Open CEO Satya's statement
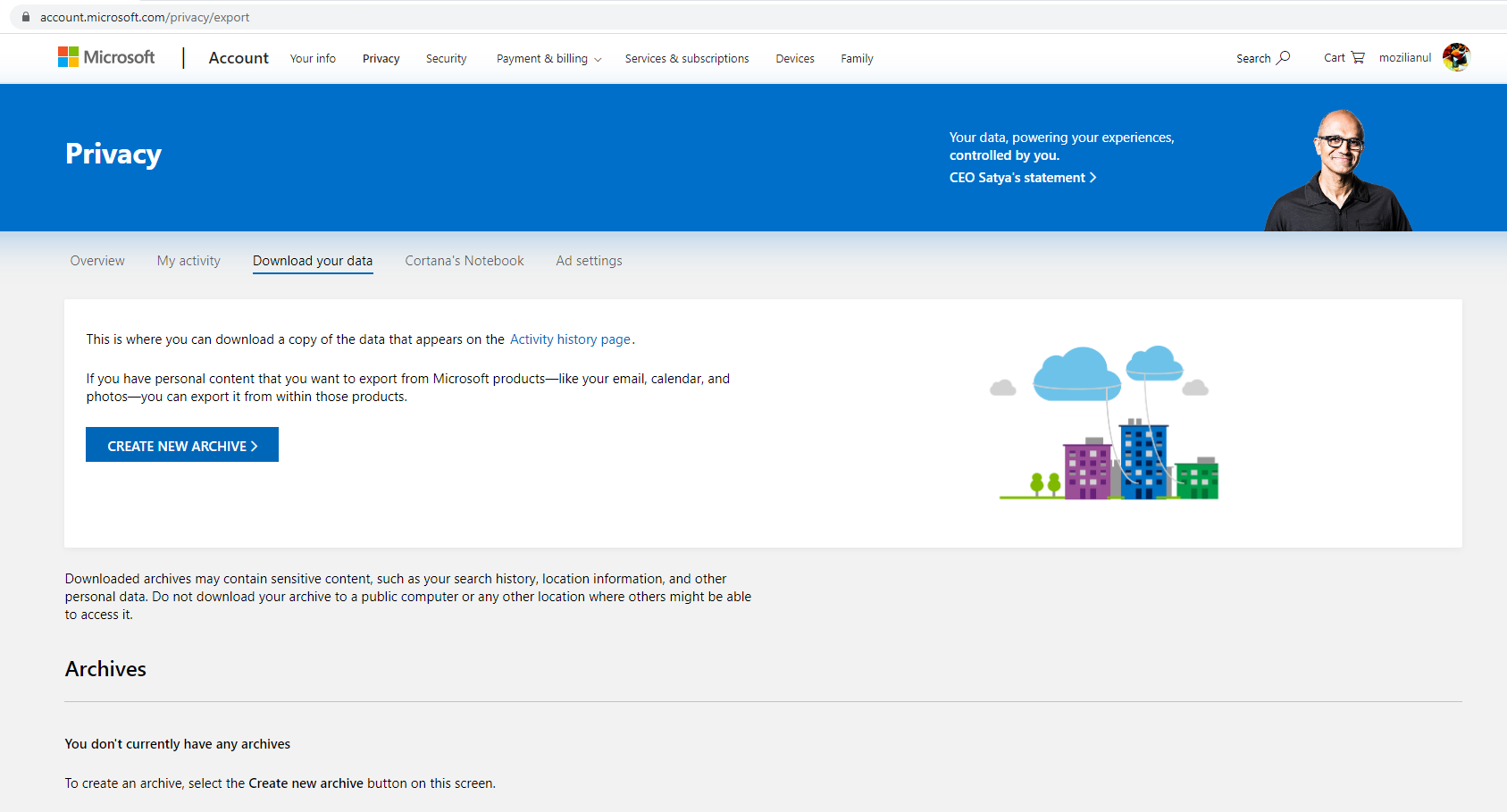The width and height of the screenshot is (1507, 812). point(1022,177)
